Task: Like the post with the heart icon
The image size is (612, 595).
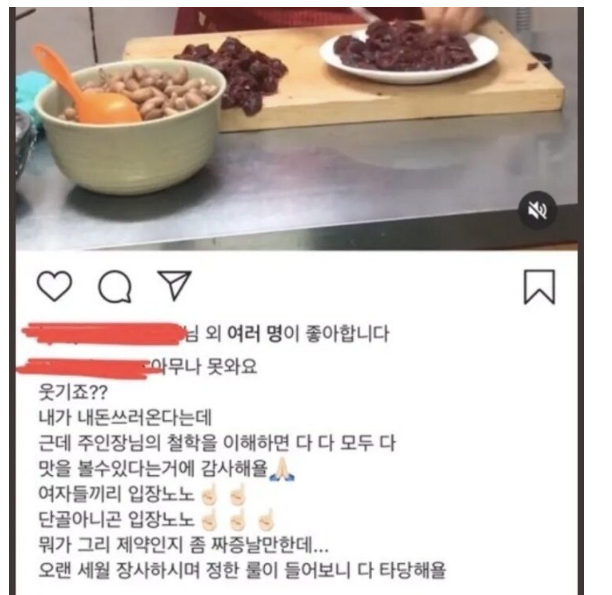Action: [54, 286]
